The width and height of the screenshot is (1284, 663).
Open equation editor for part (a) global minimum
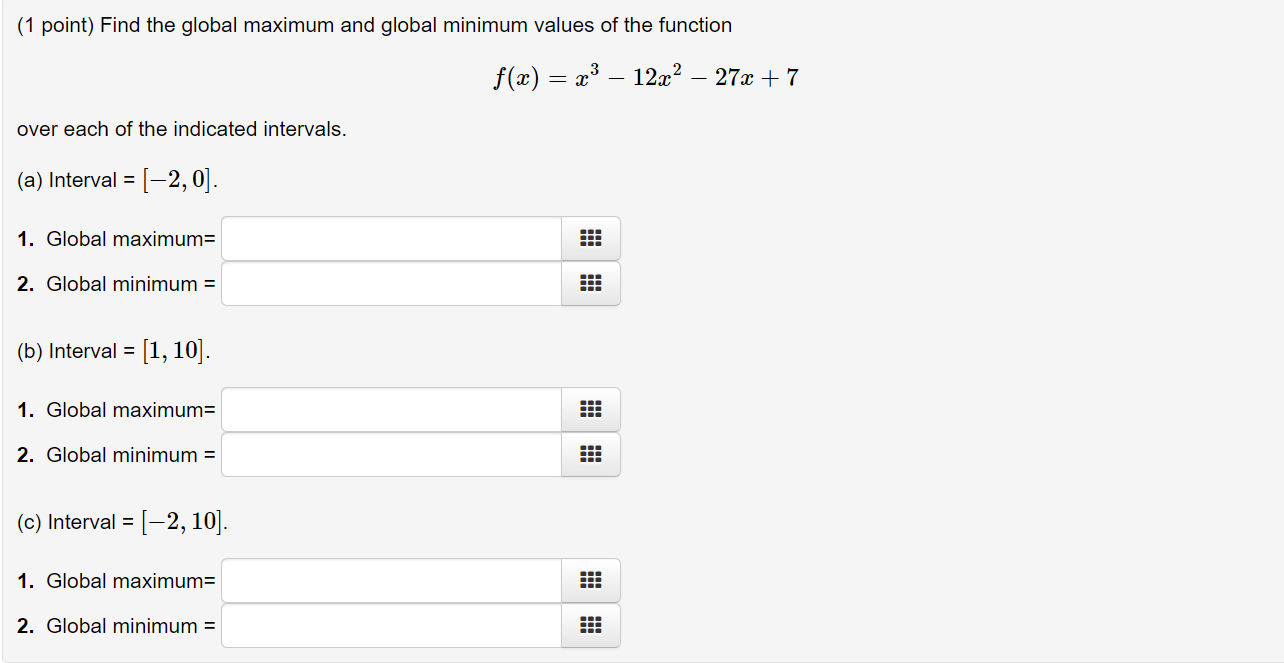590,283
